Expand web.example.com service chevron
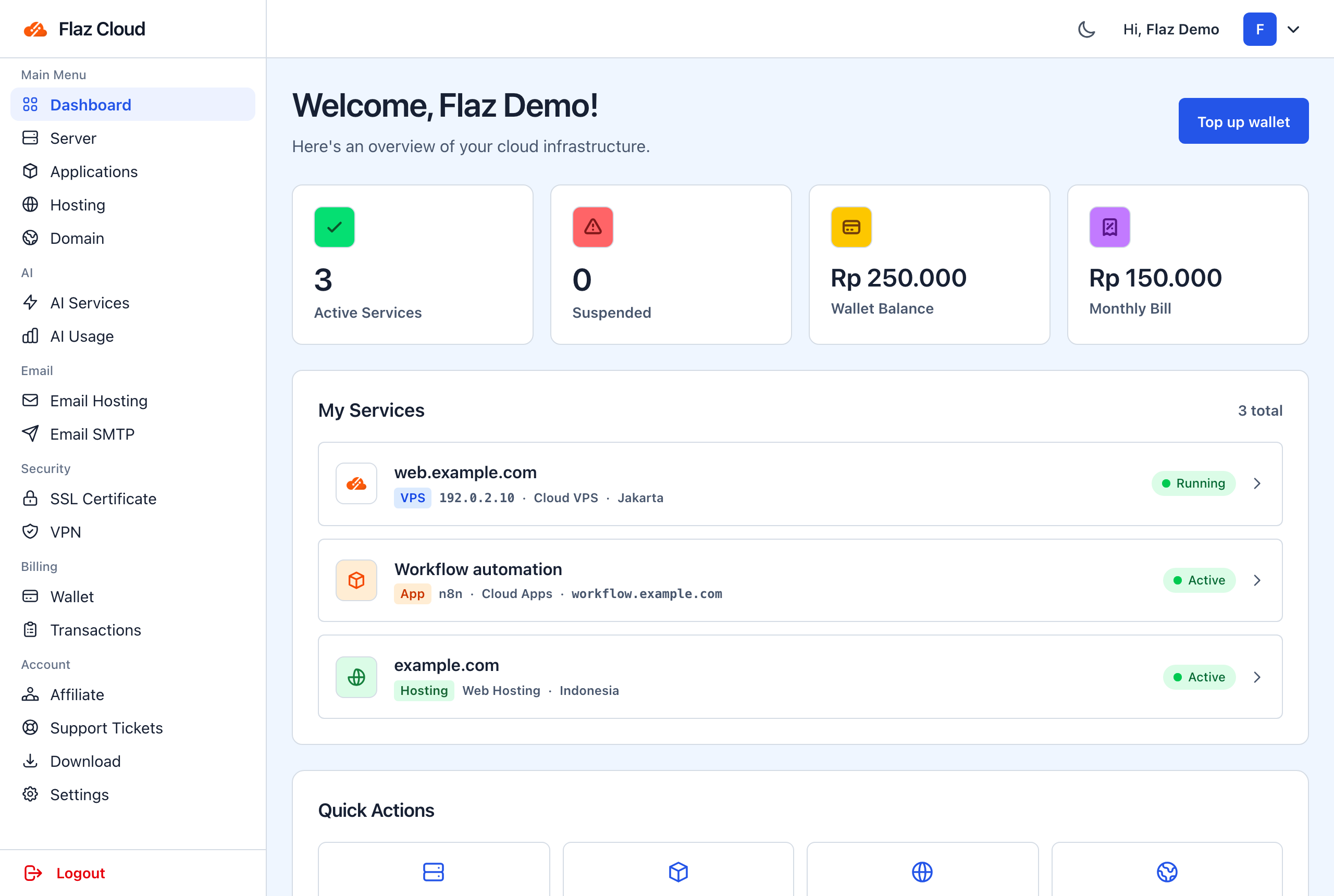The image size is (1334, 896). point(1257,483)
